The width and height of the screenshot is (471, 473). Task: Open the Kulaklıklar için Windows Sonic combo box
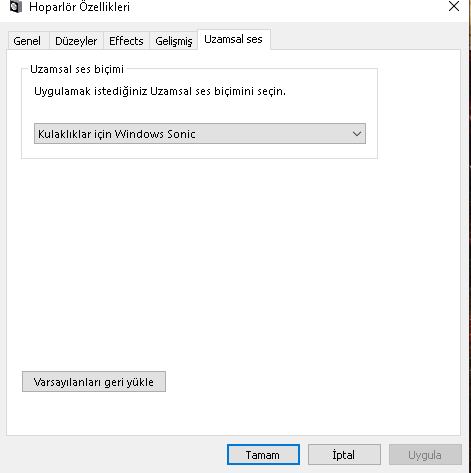(200, 134)
